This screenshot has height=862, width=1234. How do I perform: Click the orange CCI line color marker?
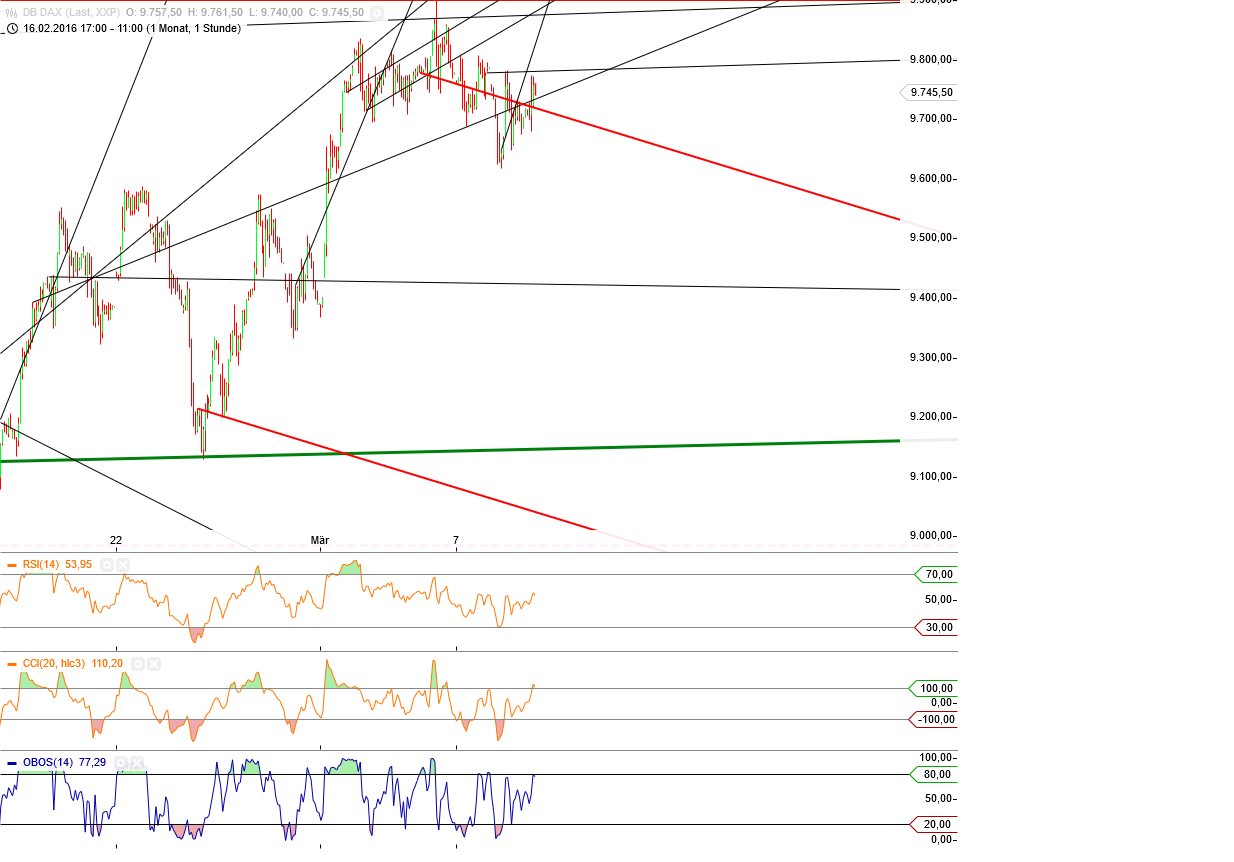coord(11,663)
